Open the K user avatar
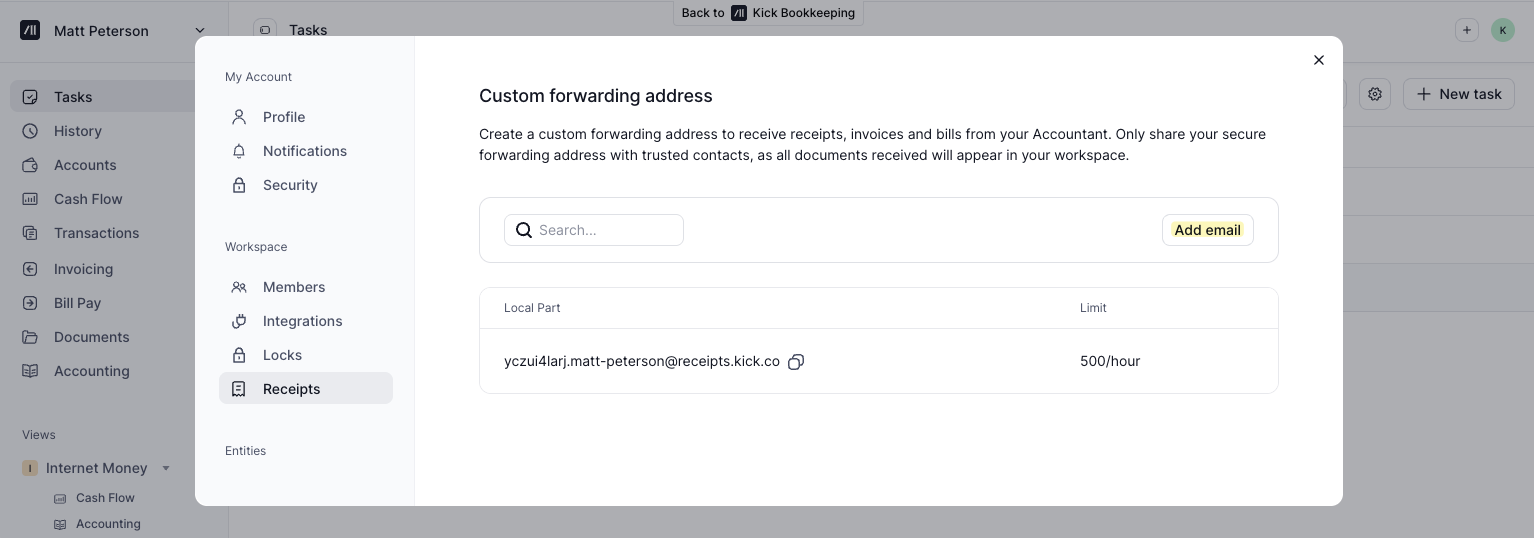1534x538 pixels. [x=1502, y=30]
